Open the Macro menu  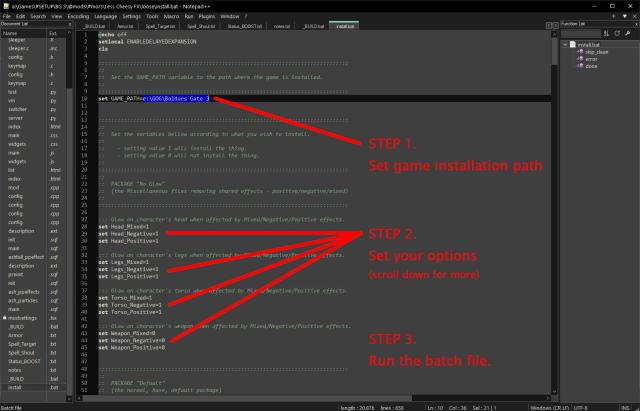click(x=171, y=16)
